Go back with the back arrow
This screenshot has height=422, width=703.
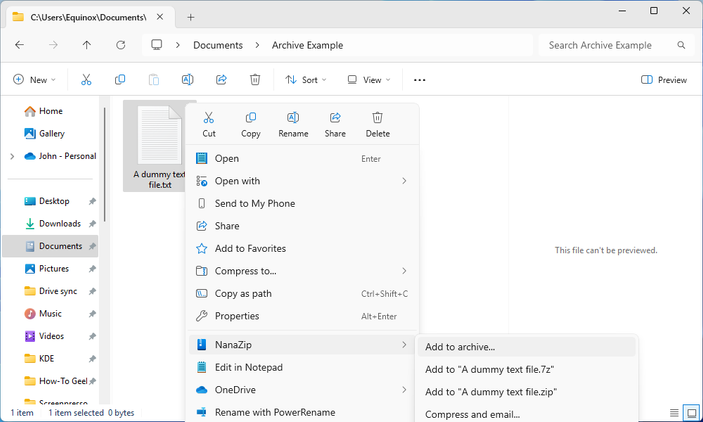[19, 45]
